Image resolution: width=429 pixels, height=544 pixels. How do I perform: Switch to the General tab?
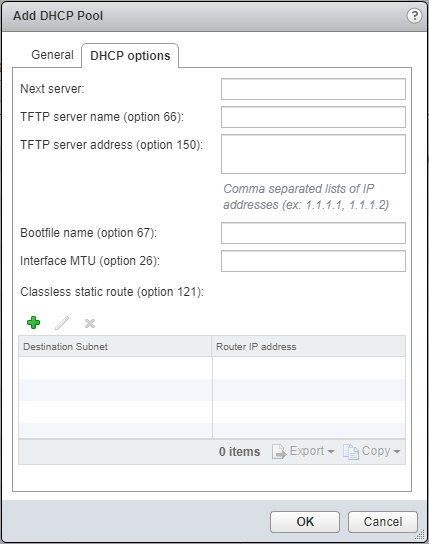(52, 55)
